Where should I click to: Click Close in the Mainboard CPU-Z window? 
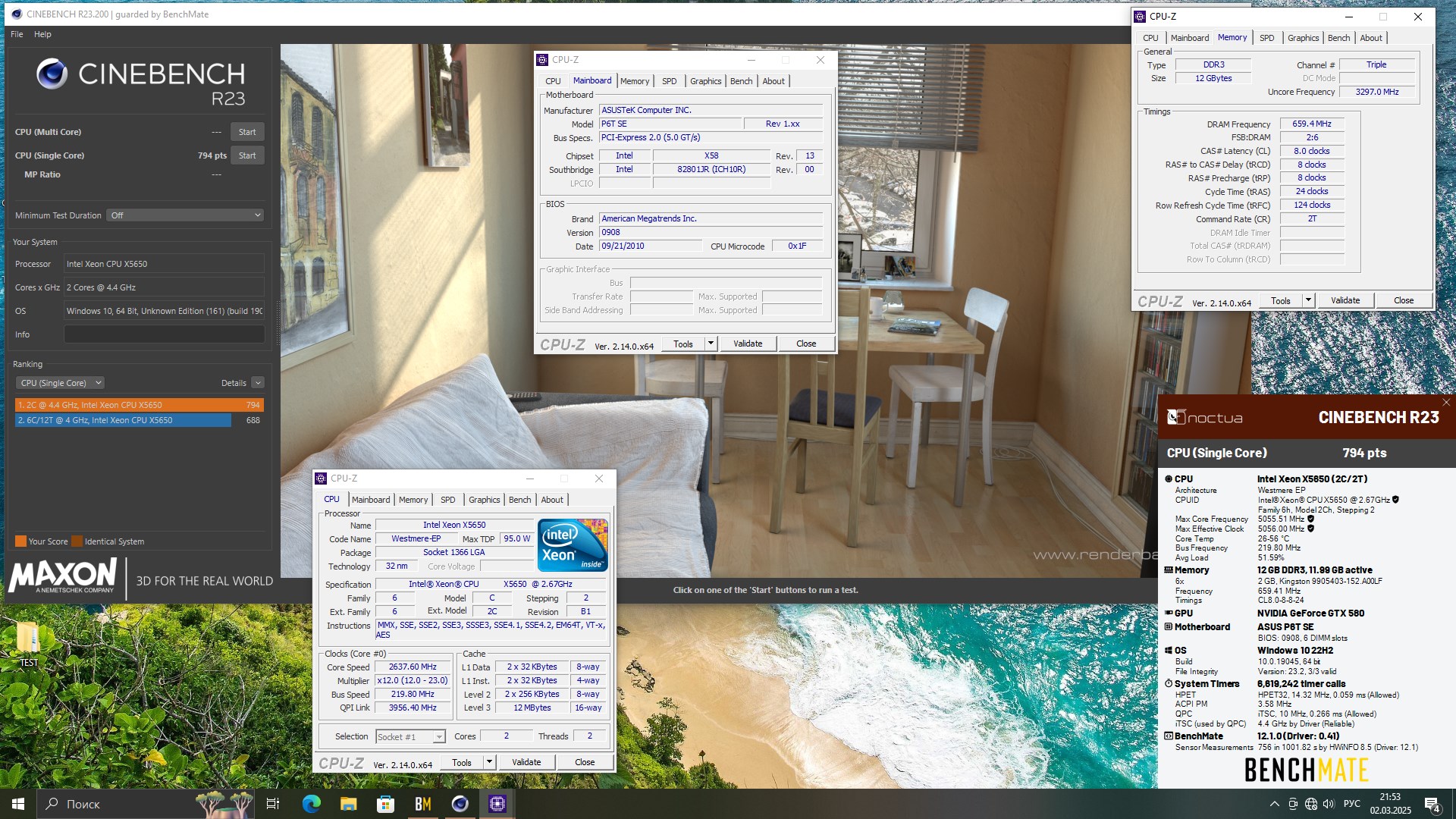point(806,344)
